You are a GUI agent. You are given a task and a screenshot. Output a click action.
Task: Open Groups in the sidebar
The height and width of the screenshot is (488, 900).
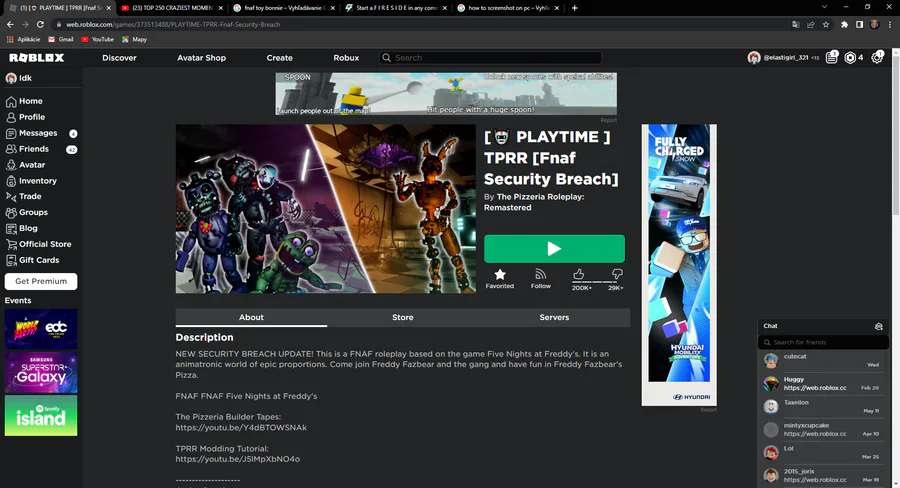point(27,212)
